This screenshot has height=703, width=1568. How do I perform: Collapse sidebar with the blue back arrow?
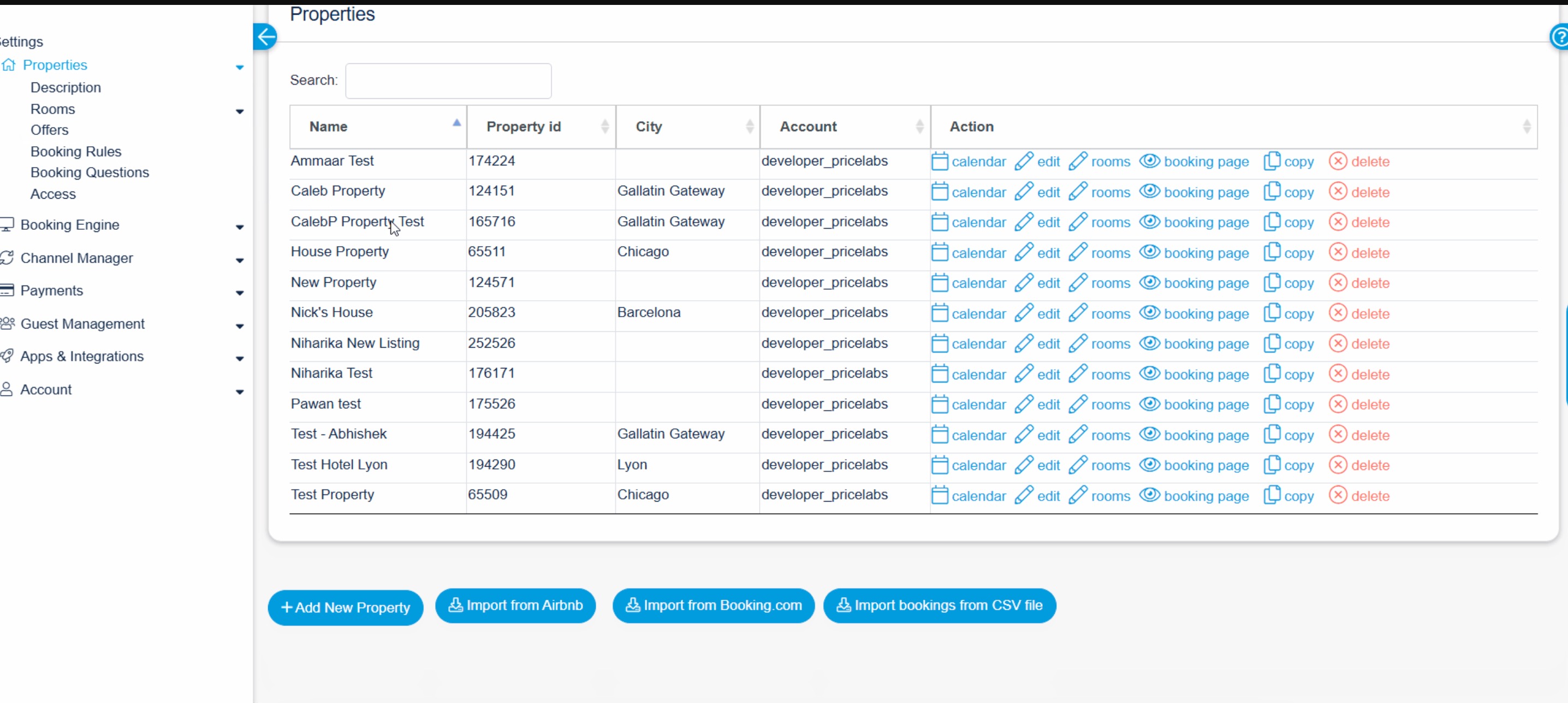click(265, 37)
